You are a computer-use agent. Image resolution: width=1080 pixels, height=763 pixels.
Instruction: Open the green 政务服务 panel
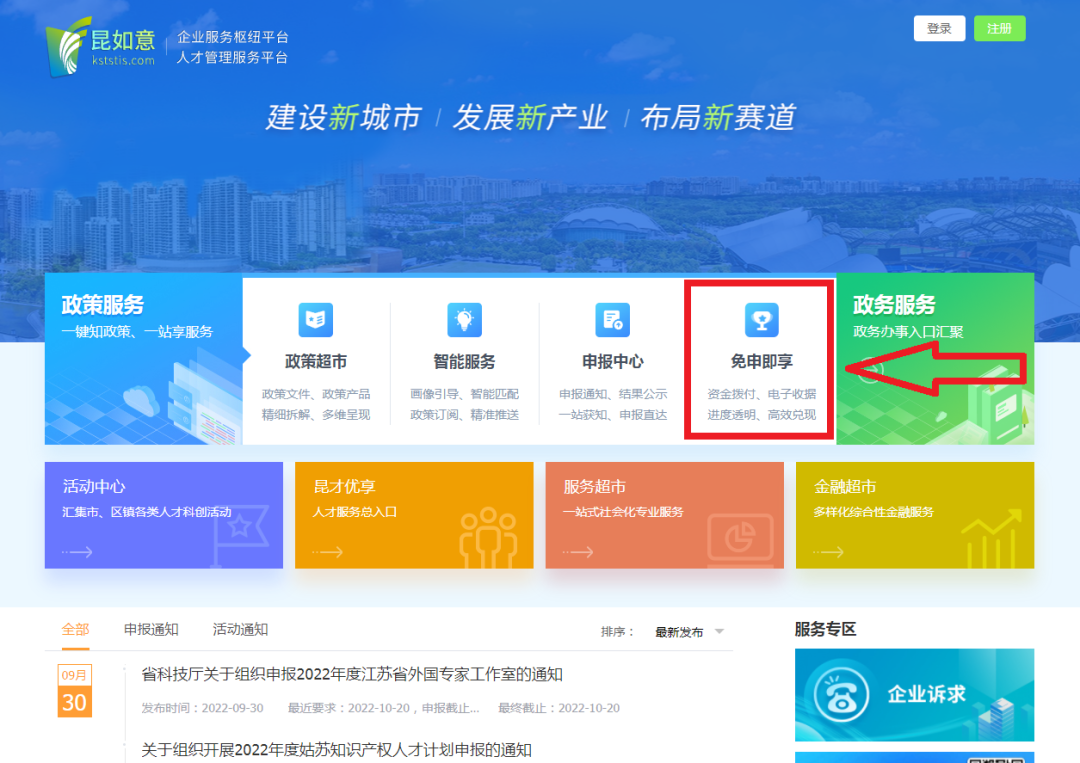click(x=934, y=358)
